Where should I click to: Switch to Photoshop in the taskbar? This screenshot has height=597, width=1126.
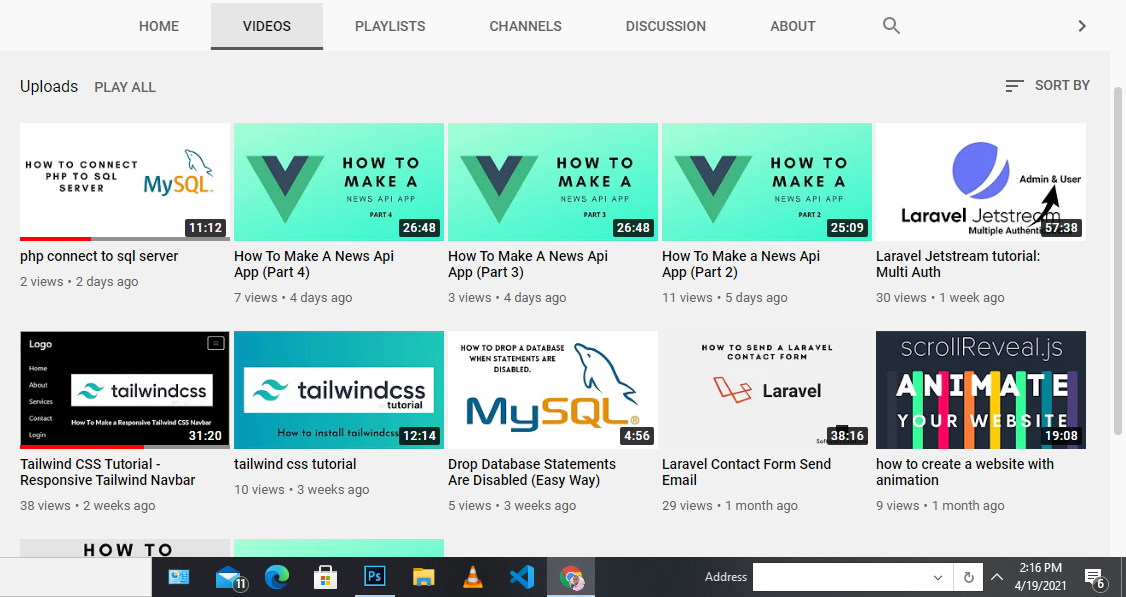click(374, 576)
